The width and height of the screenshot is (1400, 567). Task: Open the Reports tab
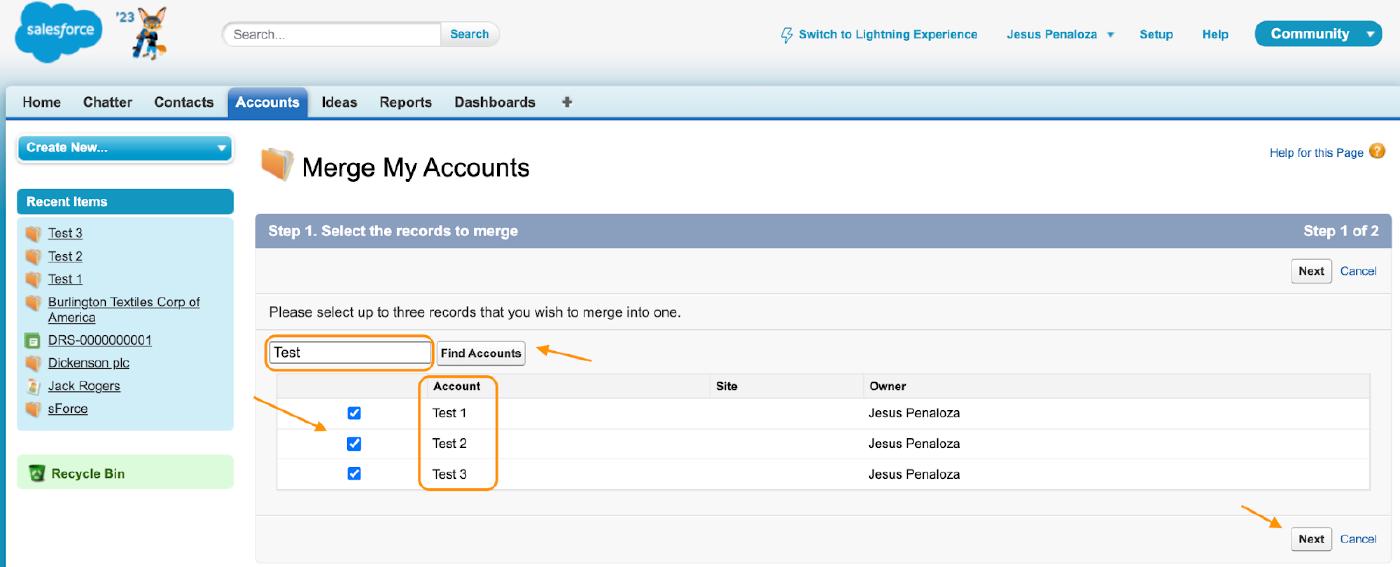[405, 102]
